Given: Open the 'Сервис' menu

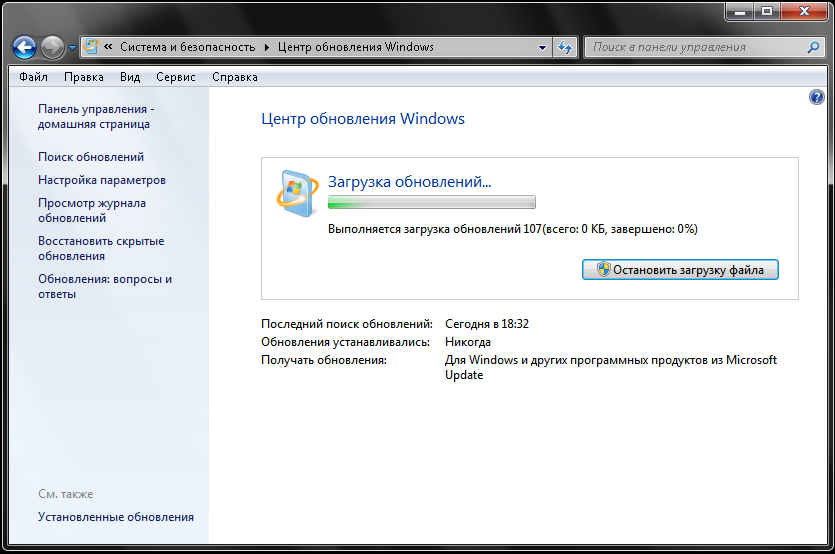Looking at the screenshot, I should [176, 77].
